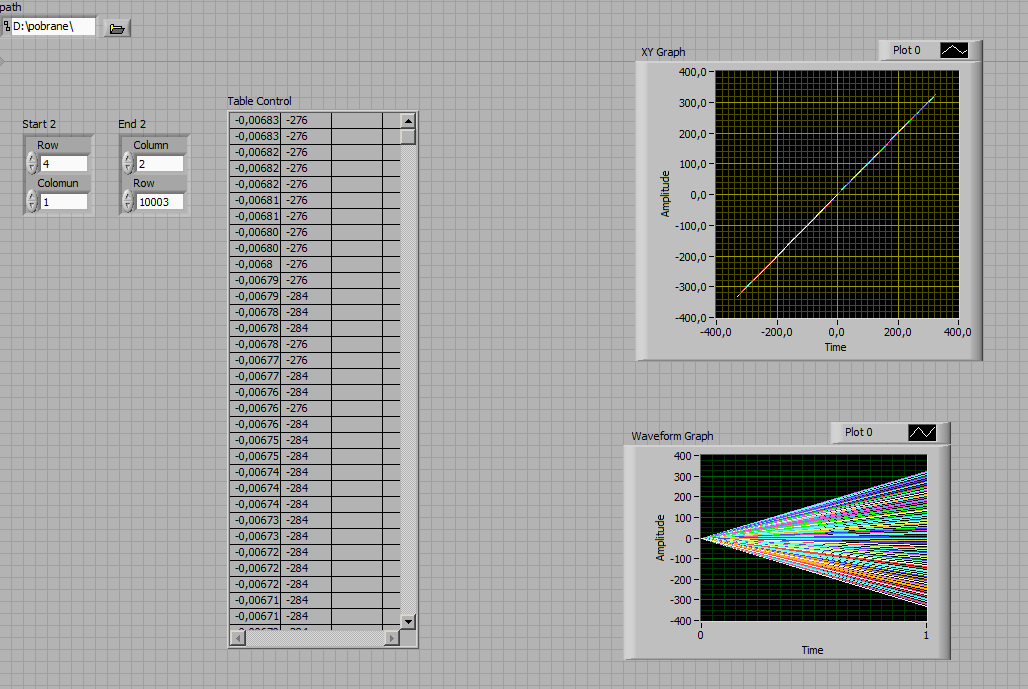Click Waveform Graph Plot 0 label
The image size is (1028, 689).
pos(858,433)
